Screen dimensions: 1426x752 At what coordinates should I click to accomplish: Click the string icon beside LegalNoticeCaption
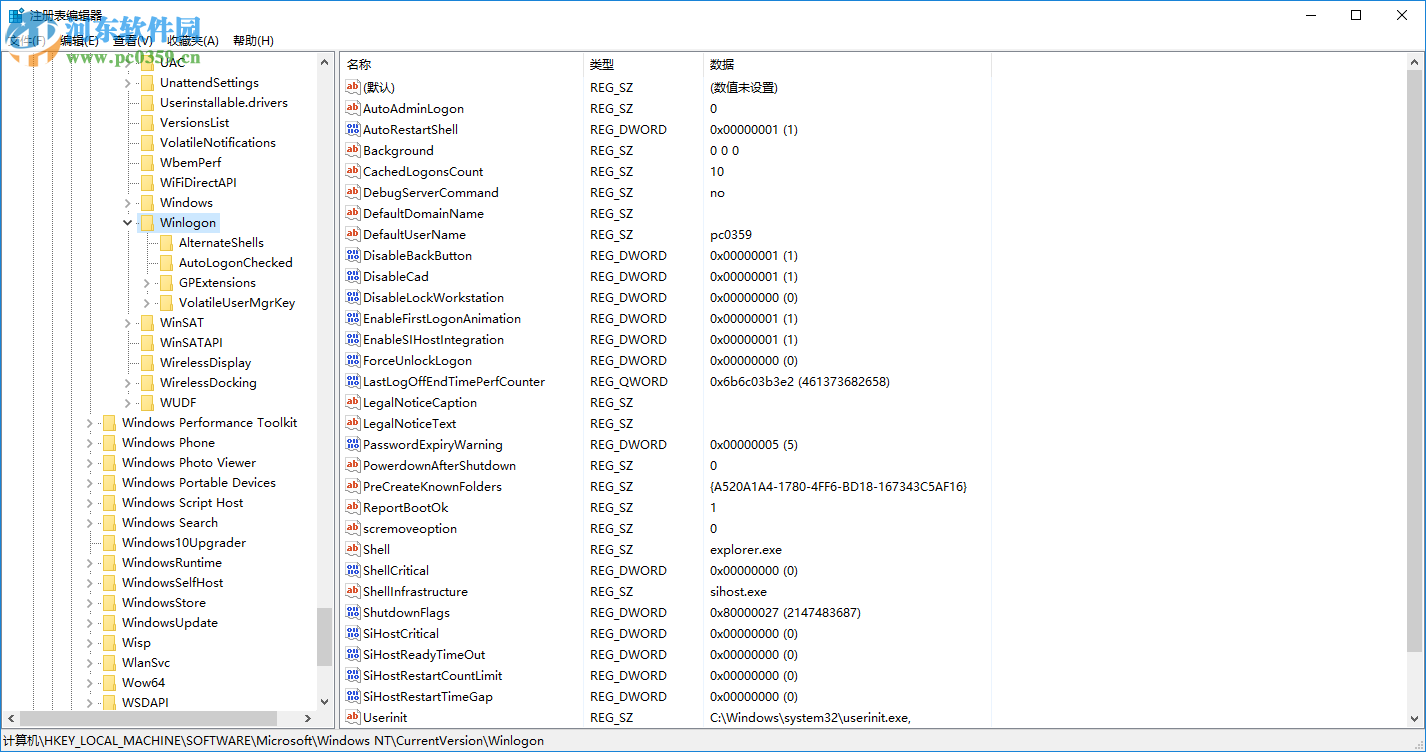click(353, 402)
